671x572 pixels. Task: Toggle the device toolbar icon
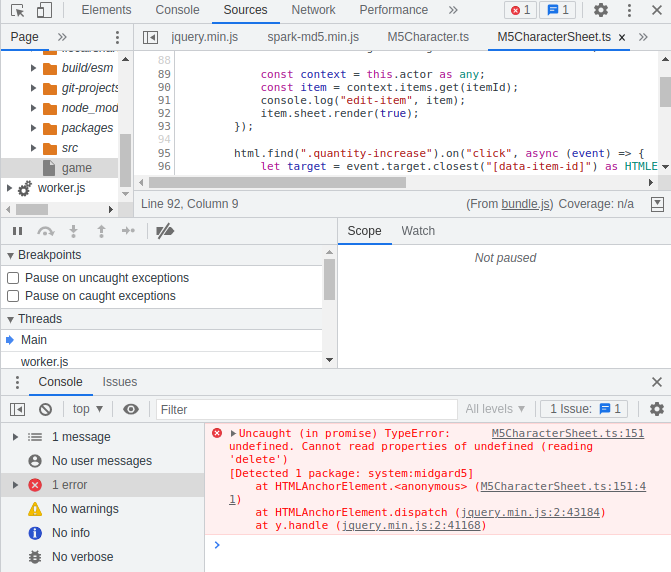pyautogui.click(x=44, y=10)
